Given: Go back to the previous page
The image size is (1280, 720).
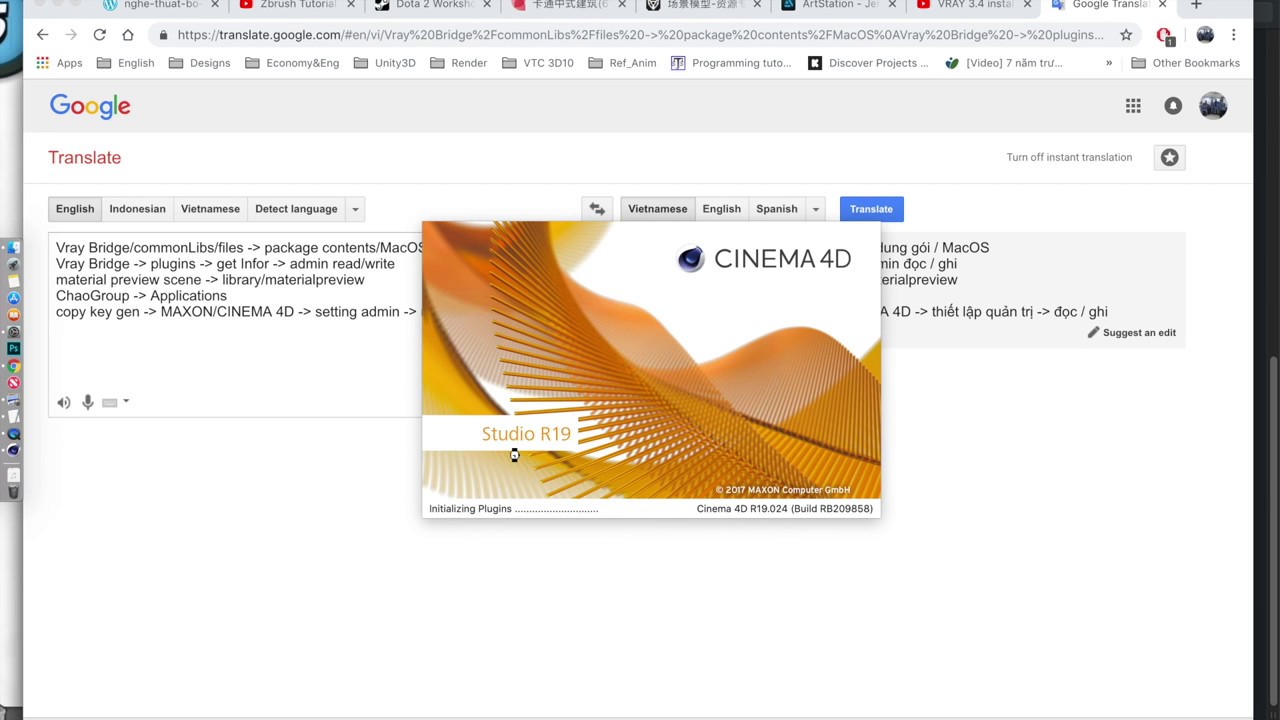Looking at the screenshot, I should (x=42, y=35).
